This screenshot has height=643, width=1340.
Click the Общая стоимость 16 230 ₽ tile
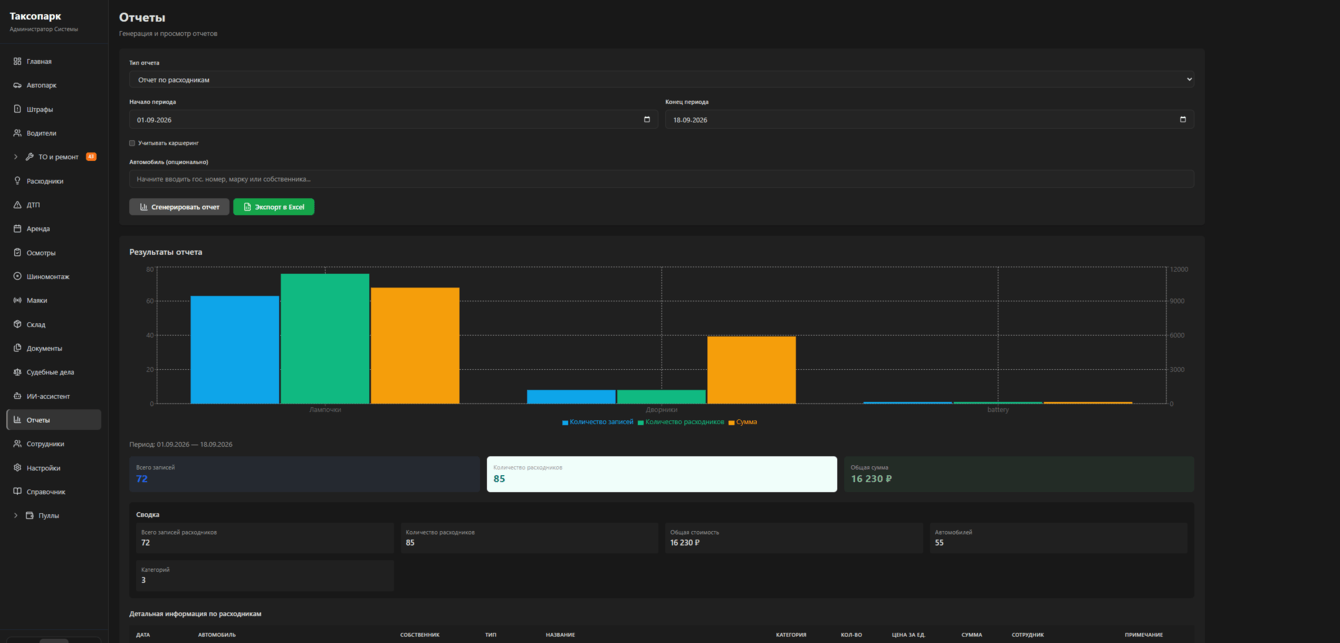[x=794, y=538]
